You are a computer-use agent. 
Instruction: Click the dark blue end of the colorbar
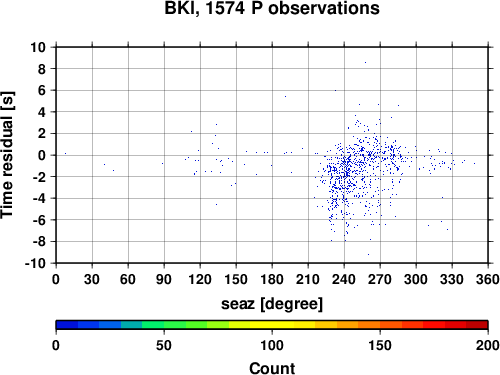67,325
